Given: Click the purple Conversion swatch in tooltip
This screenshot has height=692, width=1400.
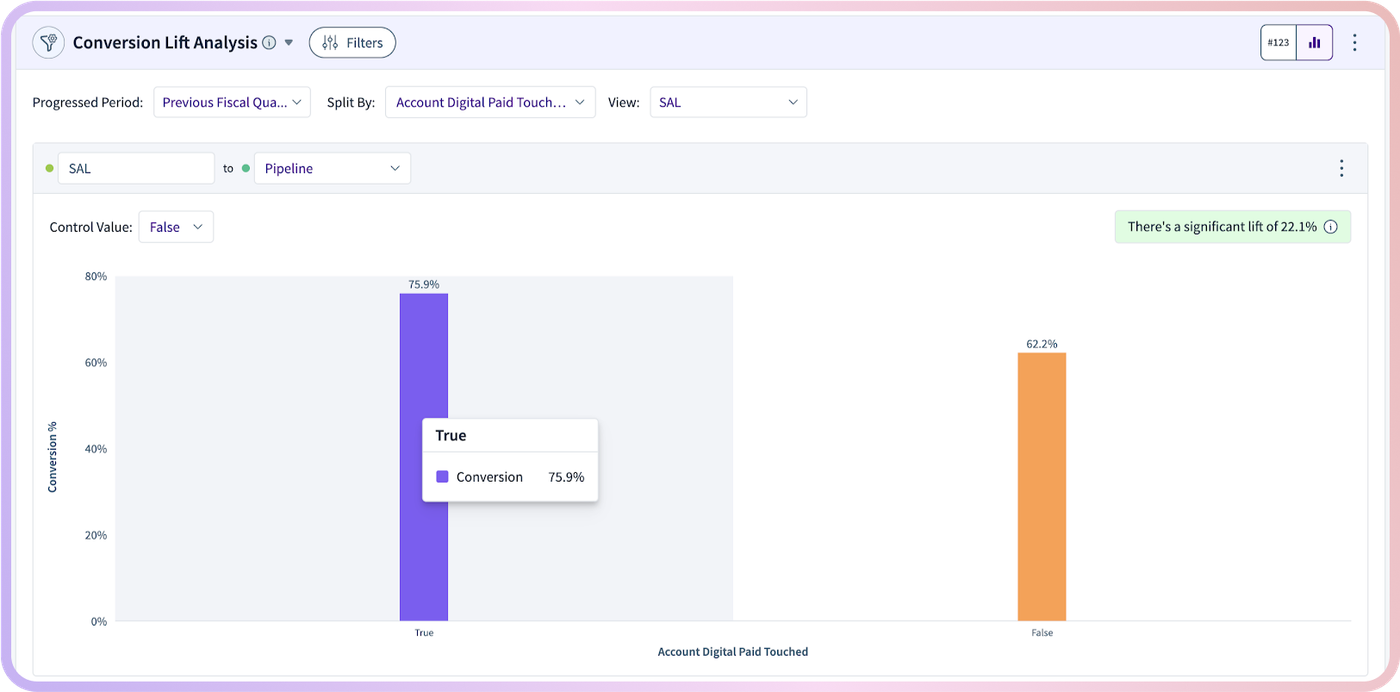Looking at the screenshot, I should (x=442, y=477).
